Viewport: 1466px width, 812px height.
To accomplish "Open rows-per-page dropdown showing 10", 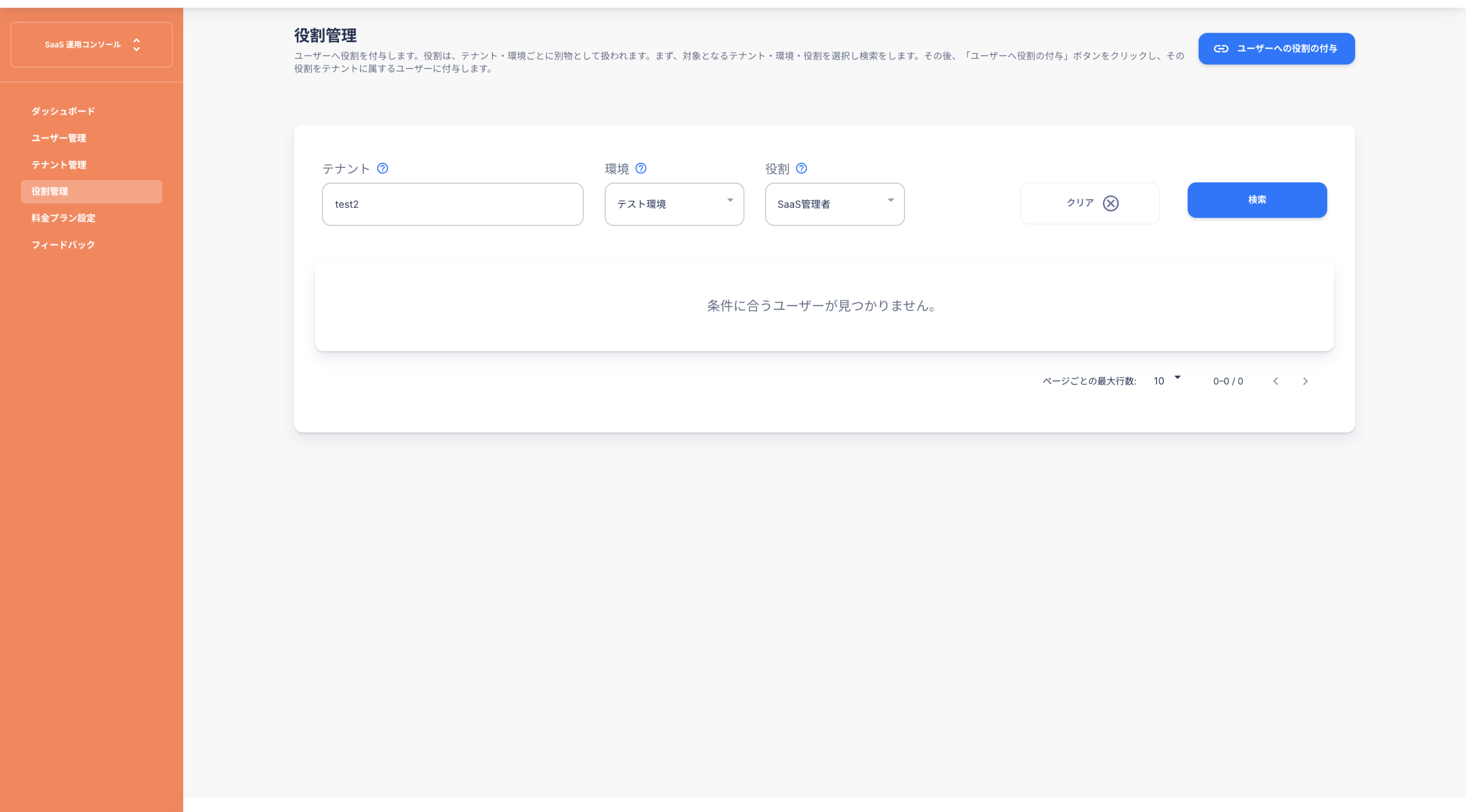I will click(1167, 381).
